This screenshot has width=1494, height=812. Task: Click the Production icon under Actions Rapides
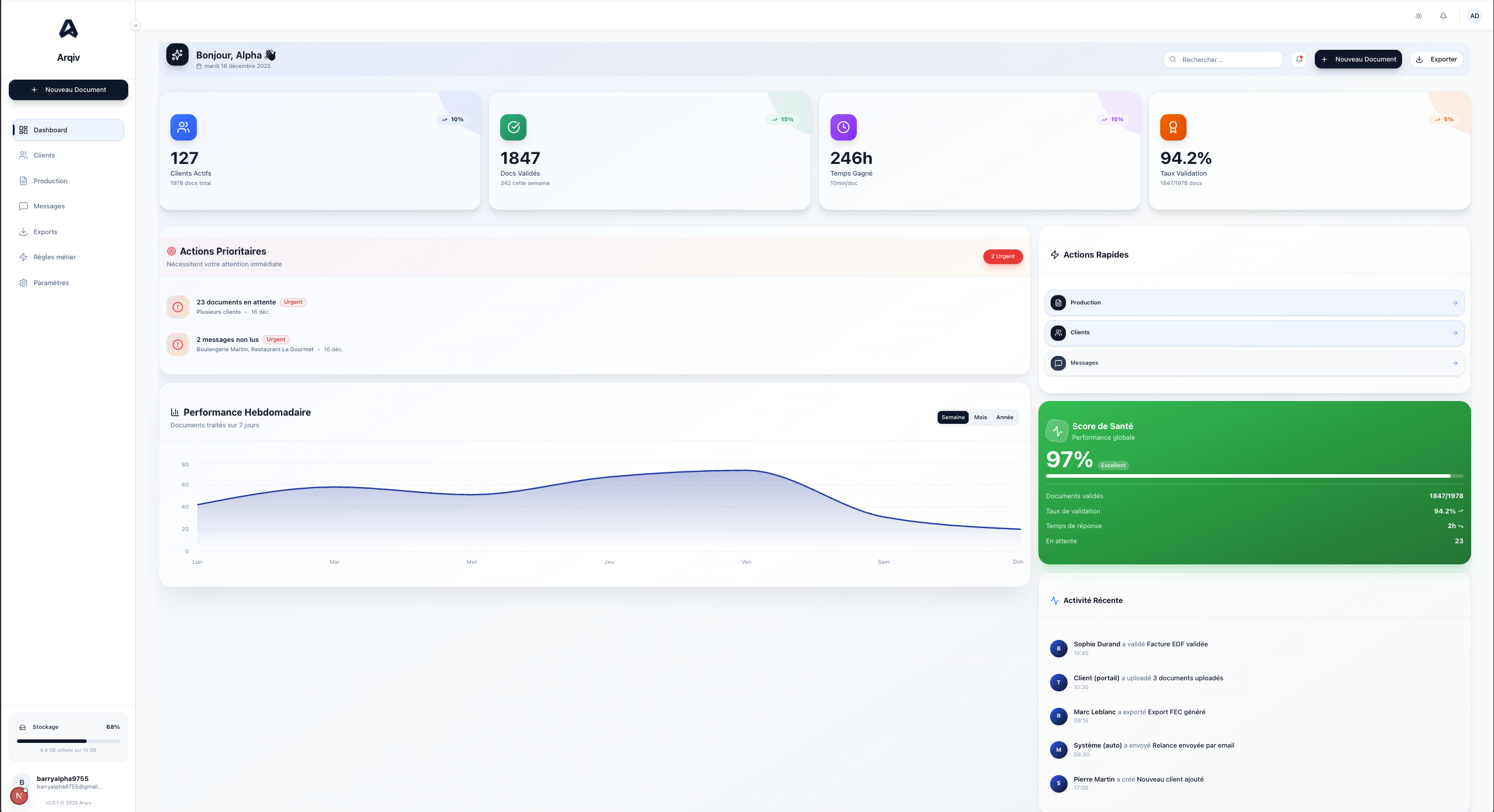pos(1058,302)
